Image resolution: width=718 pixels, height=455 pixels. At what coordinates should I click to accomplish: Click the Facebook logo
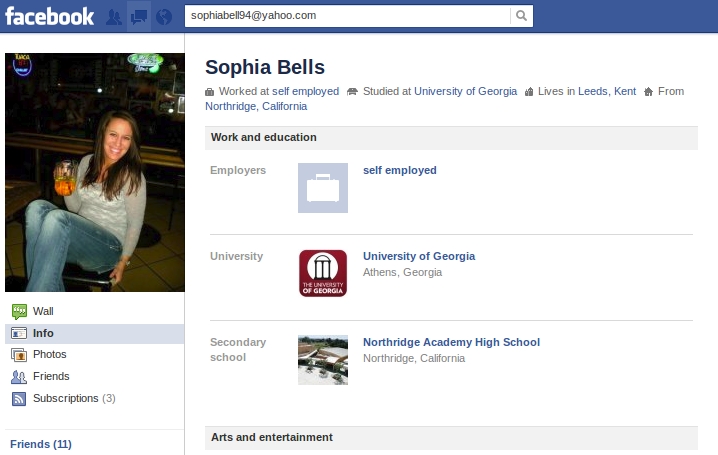[x=49, y=16]
